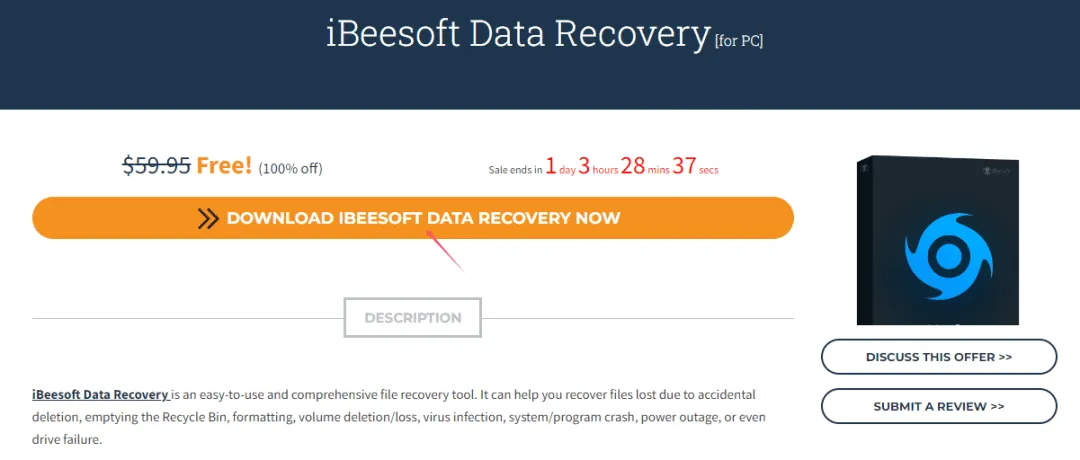Viewport: 1080px width, 460px height.
Task: Click the orange Free! price text
Action: point(224,165)
